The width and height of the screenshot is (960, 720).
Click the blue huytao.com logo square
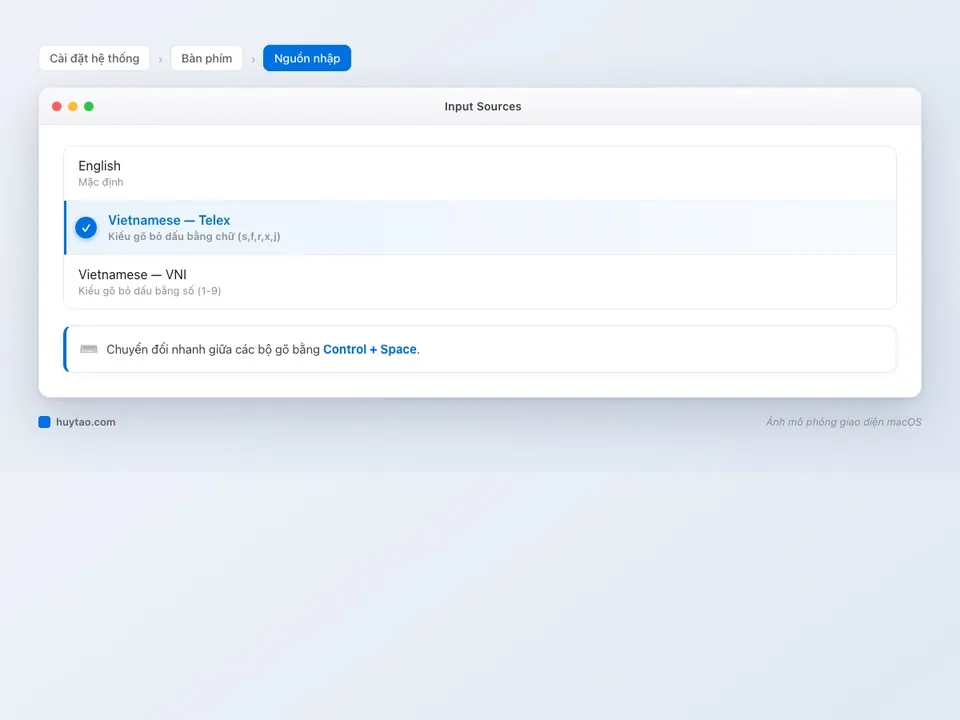tap(44, 422)
